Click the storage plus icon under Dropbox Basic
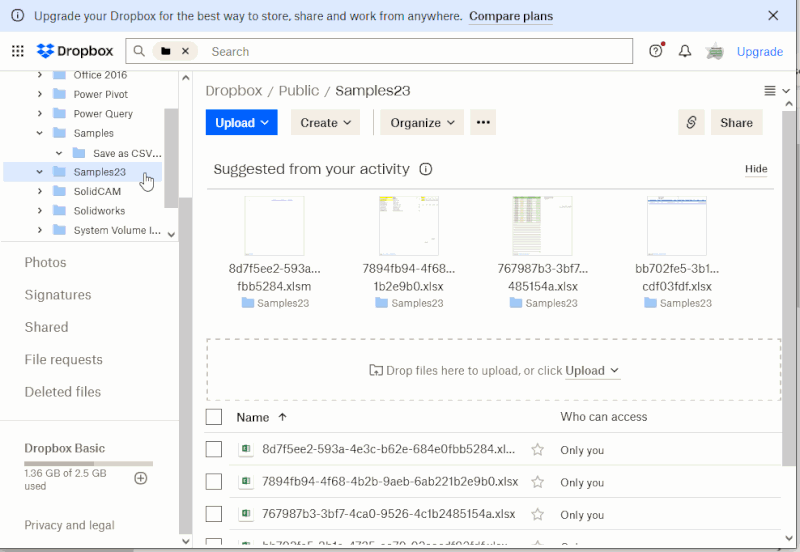800x552 pixels. pyautogui.click(x=141, y=478)
